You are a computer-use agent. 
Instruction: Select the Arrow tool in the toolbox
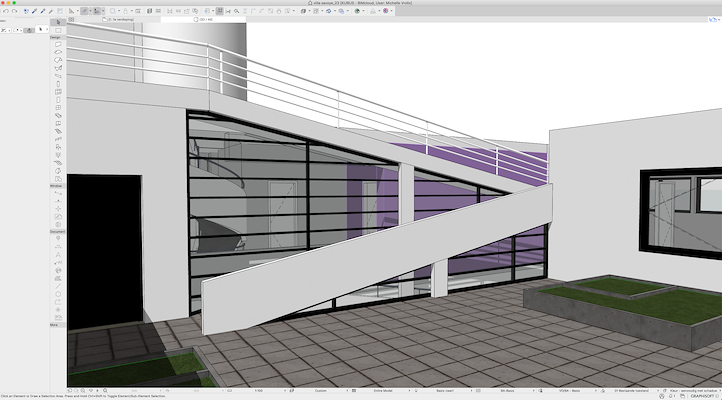(x=59, y=21)
